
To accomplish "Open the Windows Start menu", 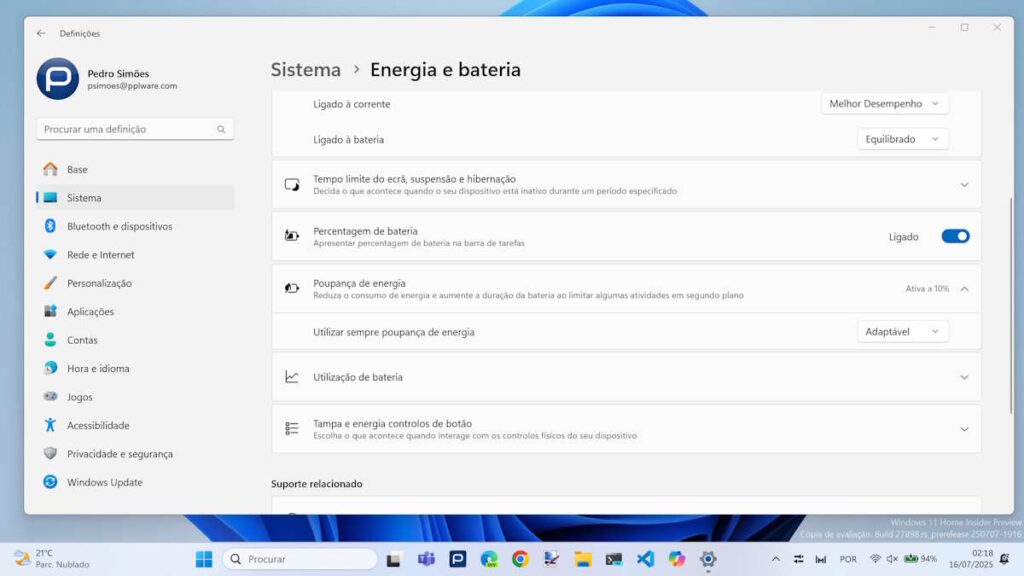I will click(204, 559).
